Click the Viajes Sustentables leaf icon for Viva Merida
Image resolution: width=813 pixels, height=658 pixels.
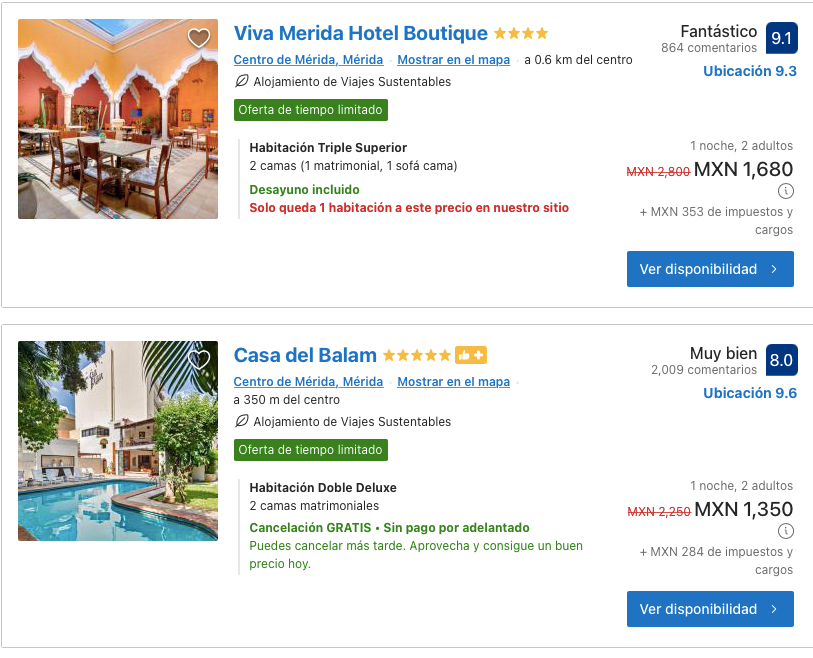tap(241, 82)
